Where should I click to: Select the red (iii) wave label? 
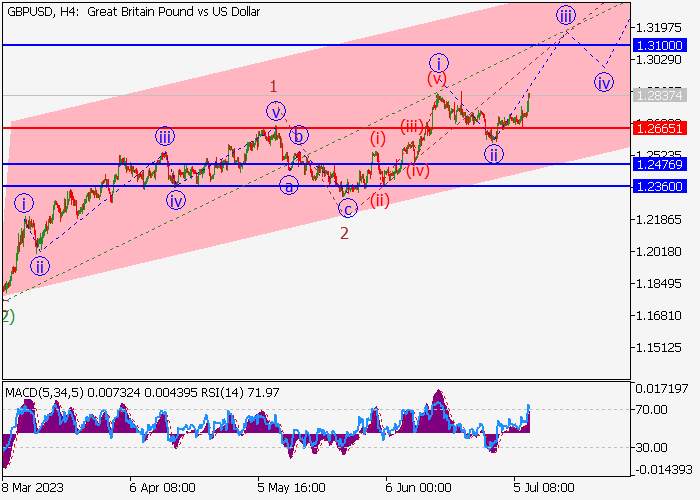click(x=412, y=126)
